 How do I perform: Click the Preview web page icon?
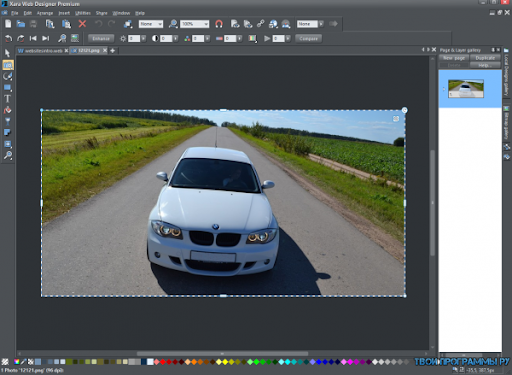tap(235, 24)
